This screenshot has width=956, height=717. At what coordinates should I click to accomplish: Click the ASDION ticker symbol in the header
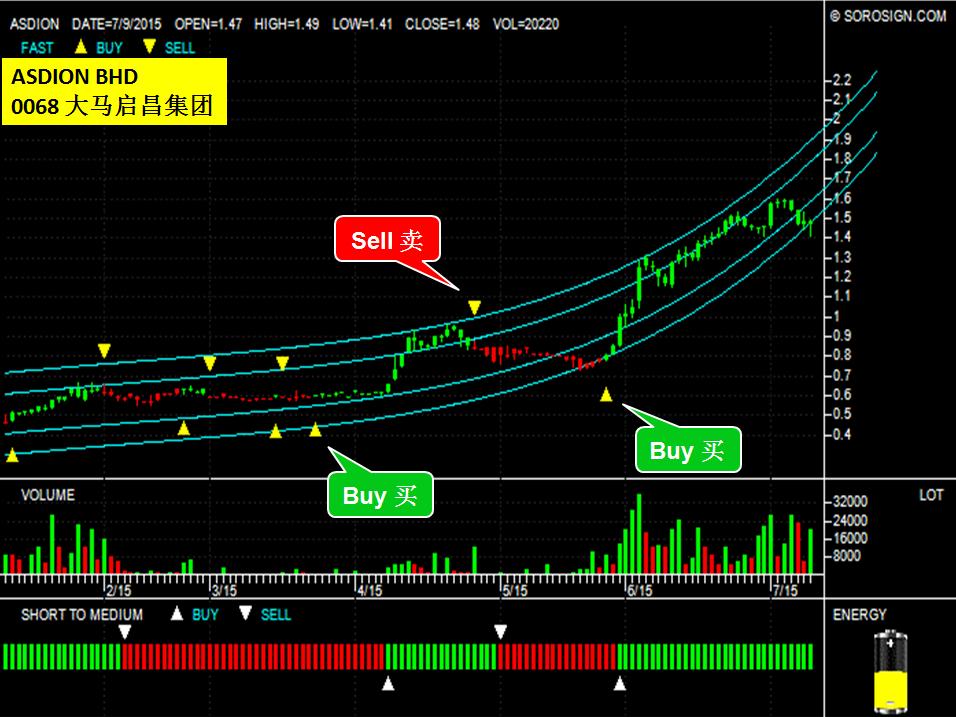pos(34,24)
